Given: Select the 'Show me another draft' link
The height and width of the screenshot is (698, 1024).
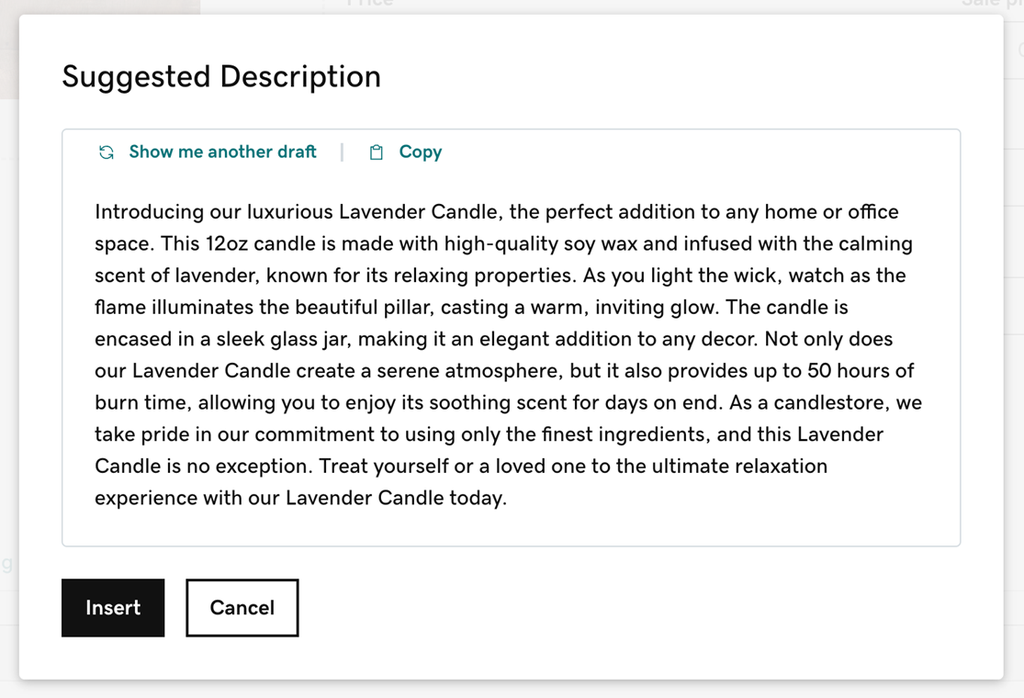Looking at the screenshot, I should (223, 151).
